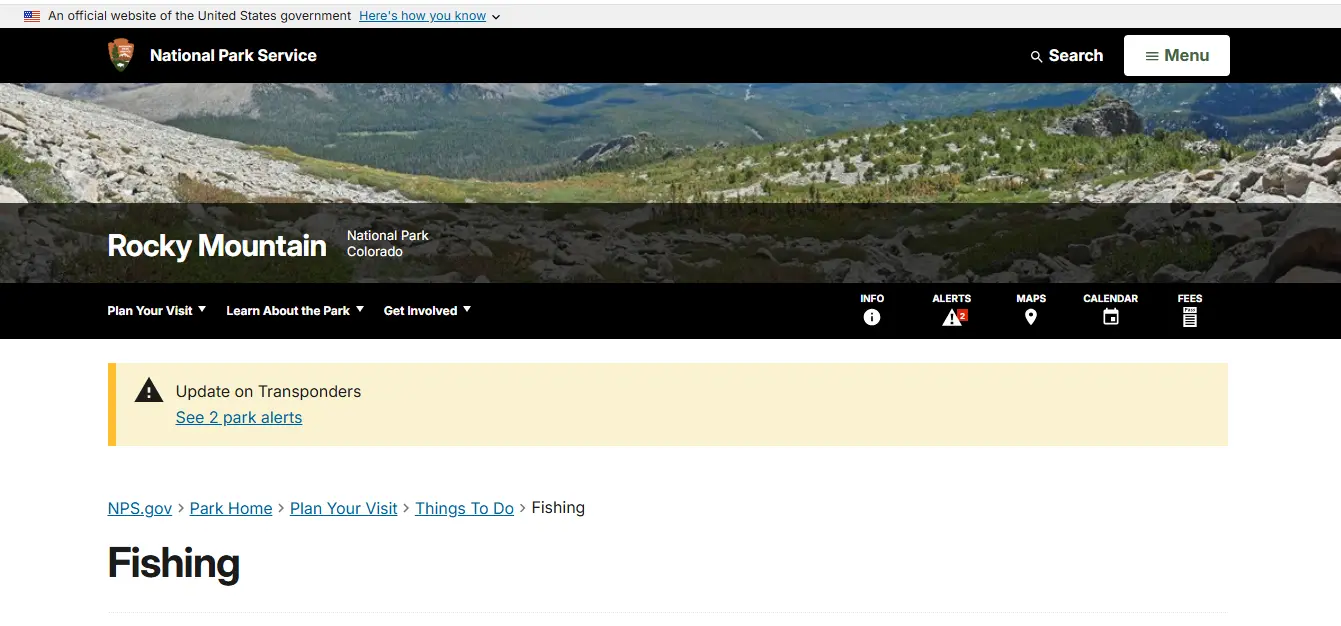Click the NPS arrowhead logo

coord(121,55)
